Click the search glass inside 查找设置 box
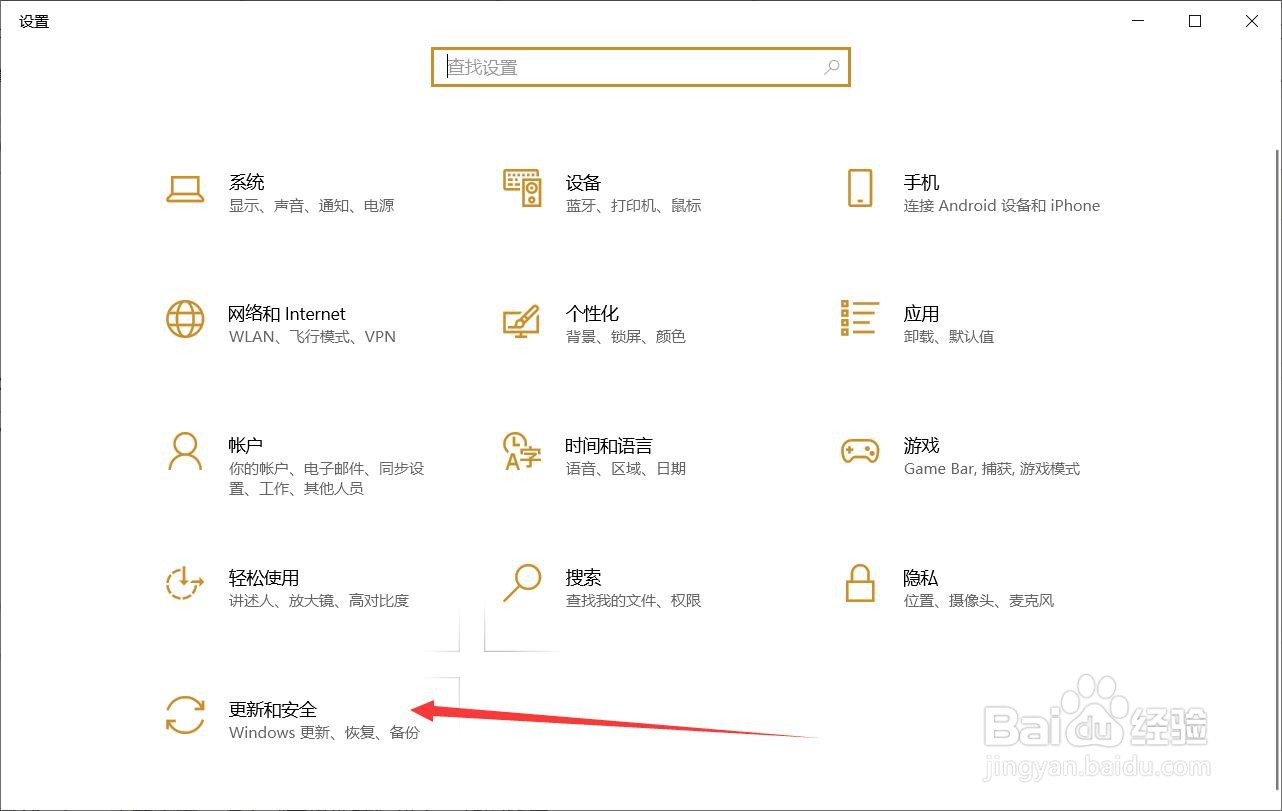1282x811 pixels. click(x=832, y=67)
